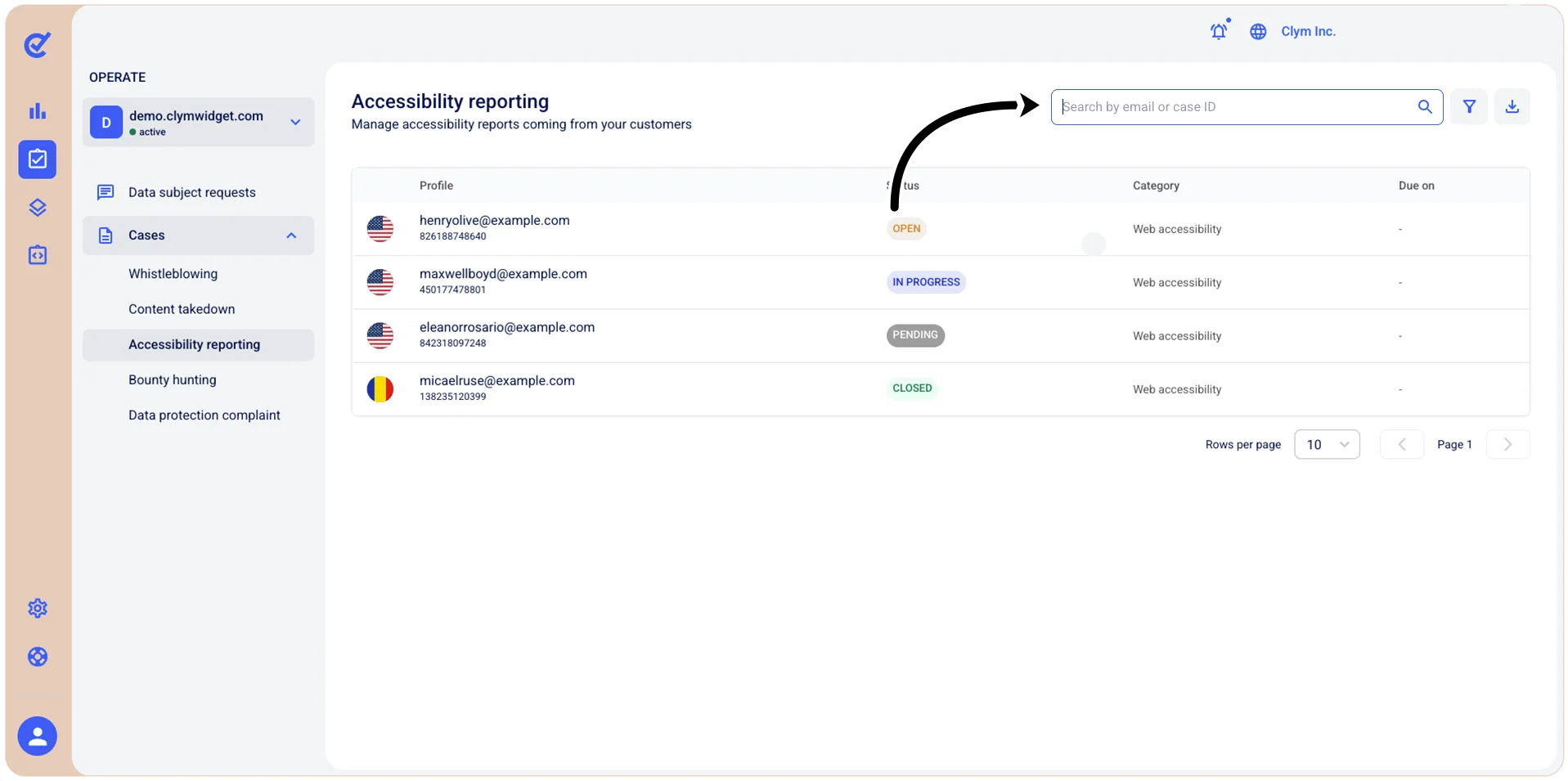The image size is (1568, 781).
Task: Open the user profile avatar
Action: pyautogui.click(x=38, y=736)
